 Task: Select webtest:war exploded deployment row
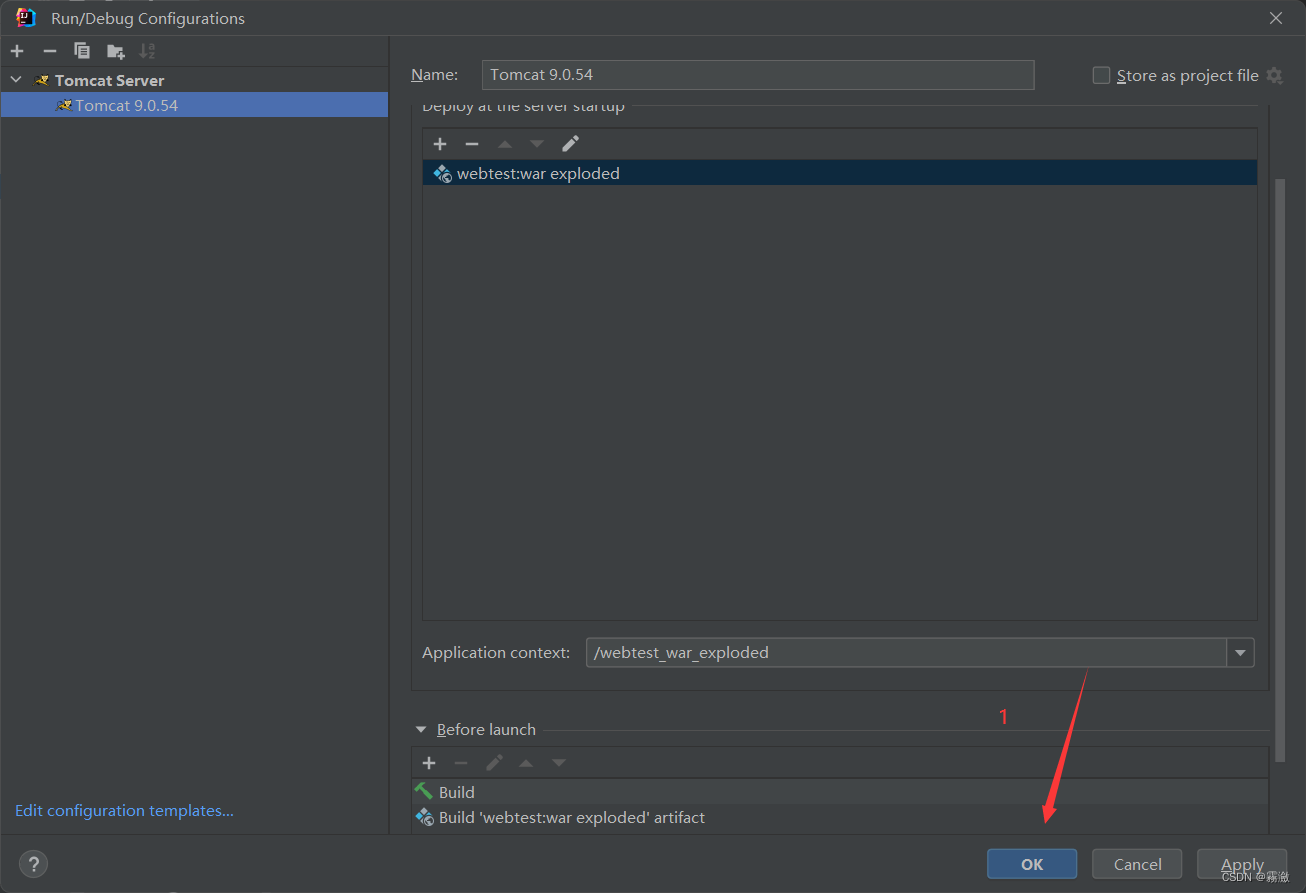(839, 173)
